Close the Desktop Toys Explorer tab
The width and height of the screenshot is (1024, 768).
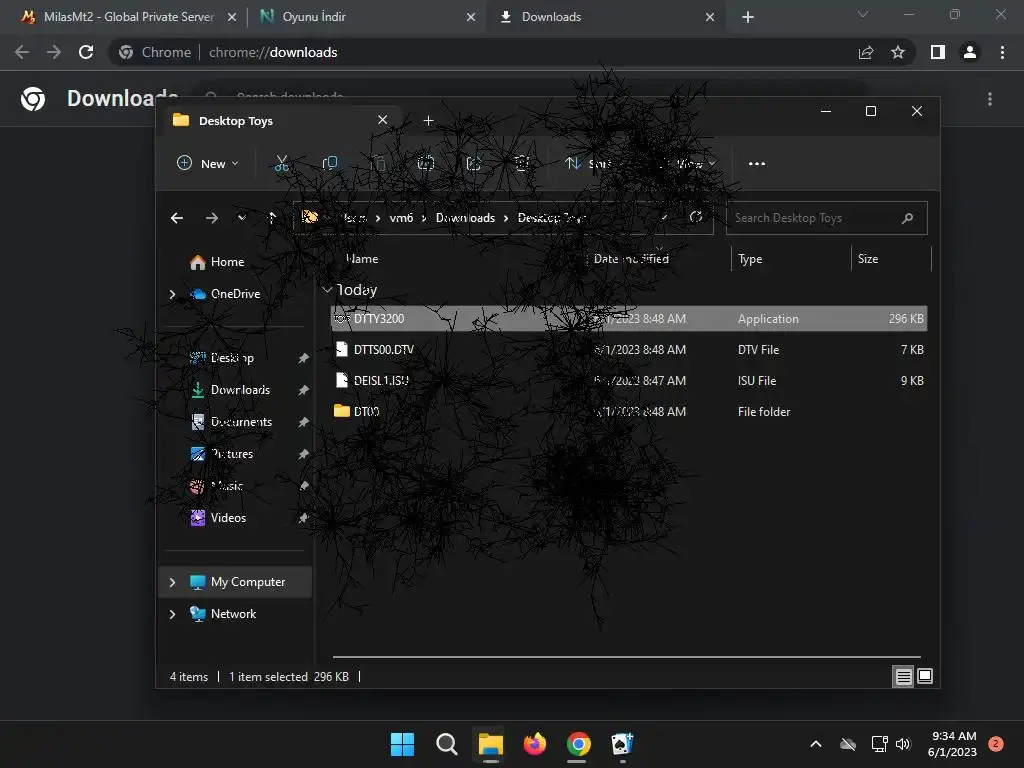(383, 120)
